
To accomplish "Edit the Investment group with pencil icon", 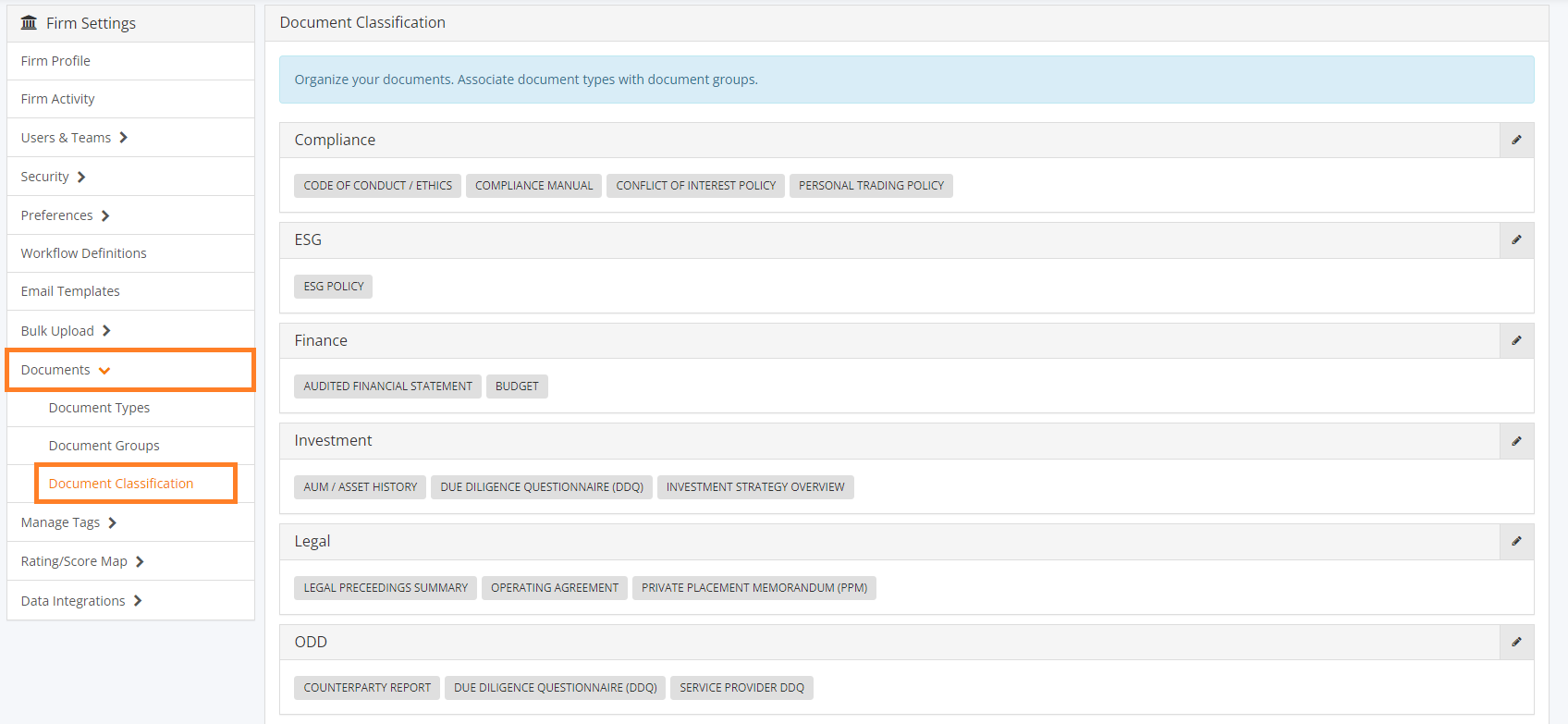I will click(1516, 441).
